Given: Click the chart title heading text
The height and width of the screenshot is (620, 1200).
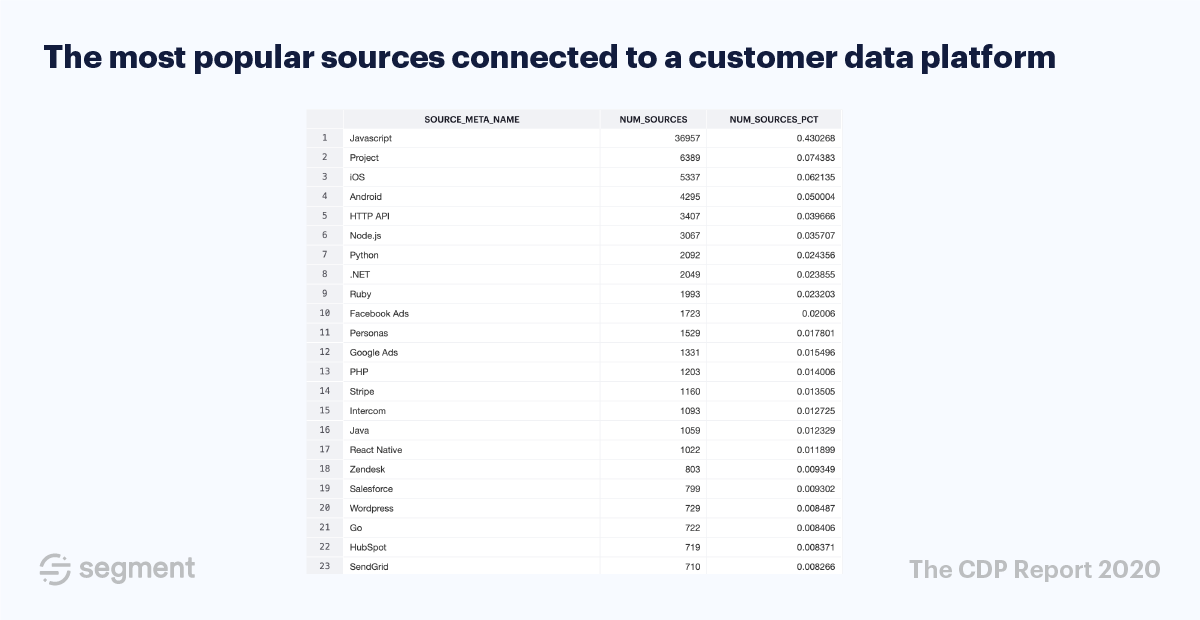Looking at the screenshot, I should pos(549,57).
